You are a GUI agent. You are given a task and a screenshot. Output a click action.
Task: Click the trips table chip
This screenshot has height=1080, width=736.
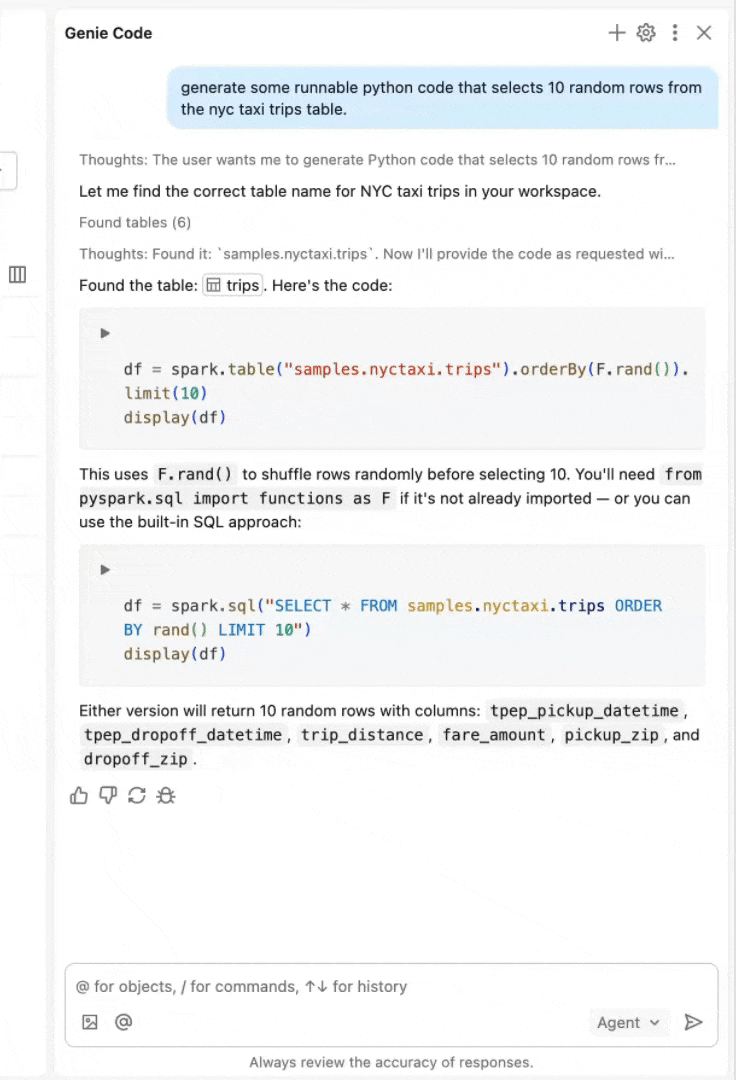pos(232,284)
